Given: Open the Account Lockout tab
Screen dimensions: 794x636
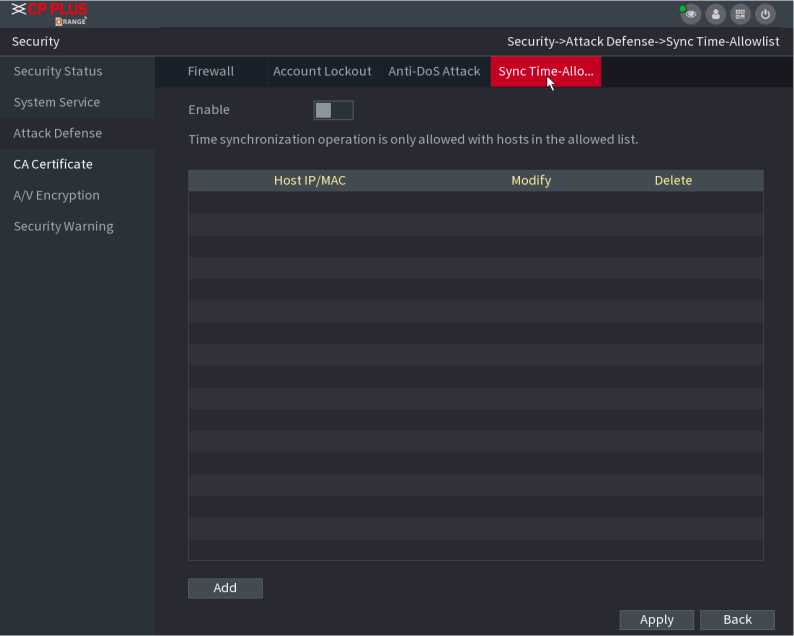Looking at the screenshot, I should click(322, 72).
